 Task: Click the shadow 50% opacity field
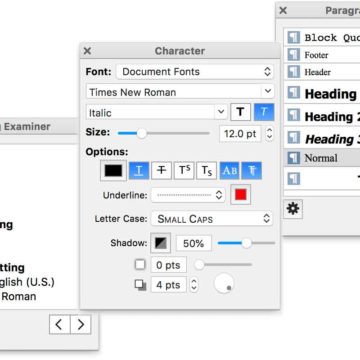[x=194, y=244]
